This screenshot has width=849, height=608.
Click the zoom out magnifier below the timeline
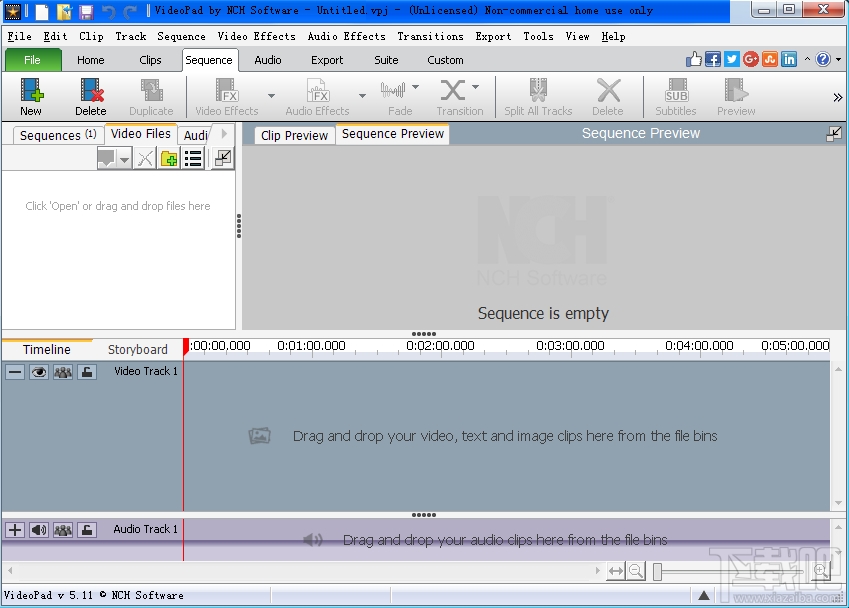pos(636,570)
